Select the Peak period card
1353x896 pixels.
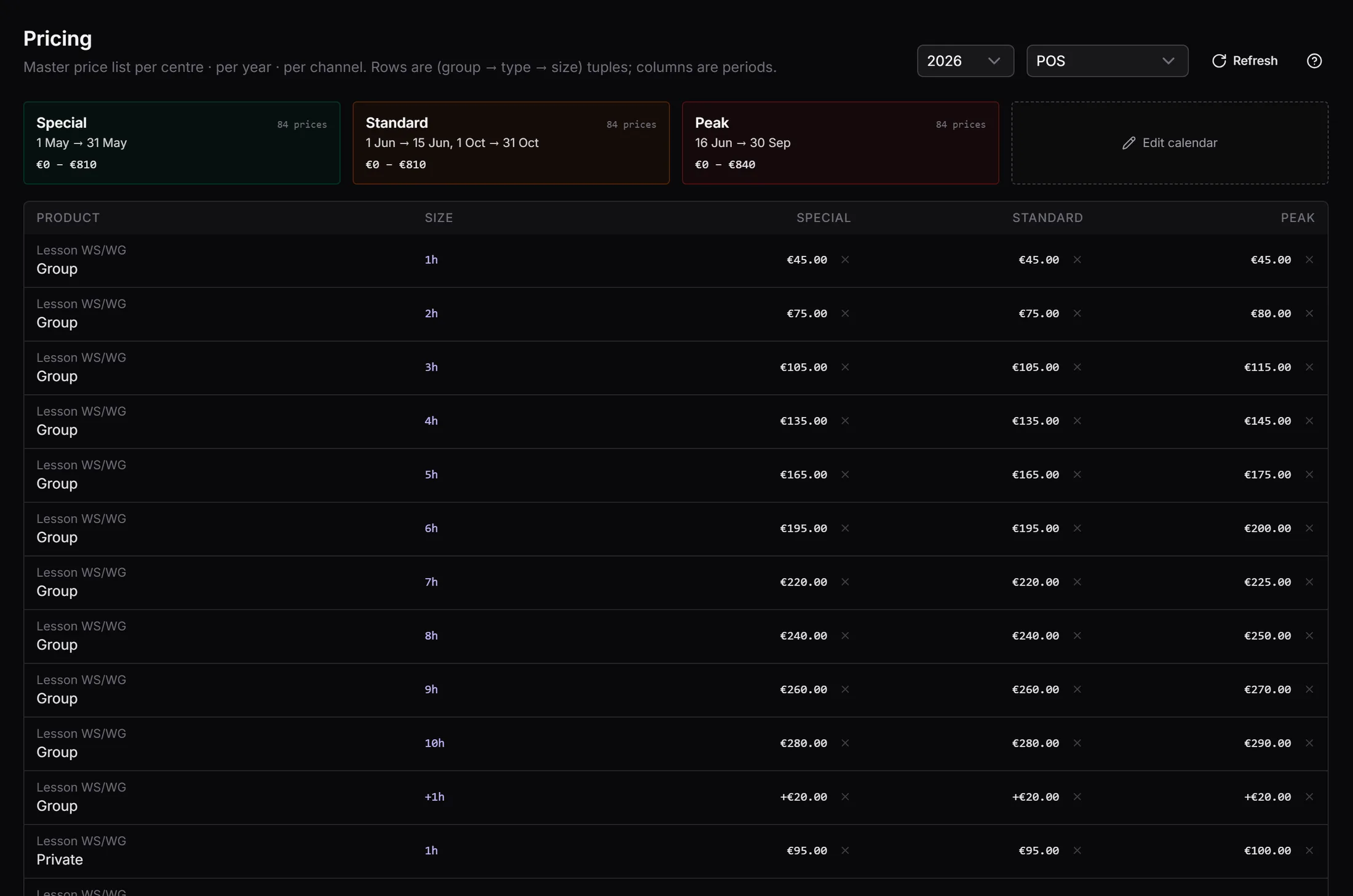pyautogui.click(x=840, y=143)
